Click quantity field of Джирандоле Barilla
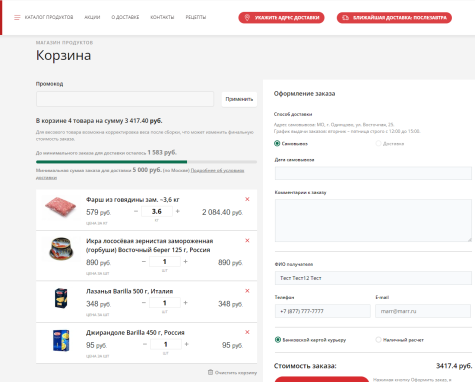 (166, 344)
